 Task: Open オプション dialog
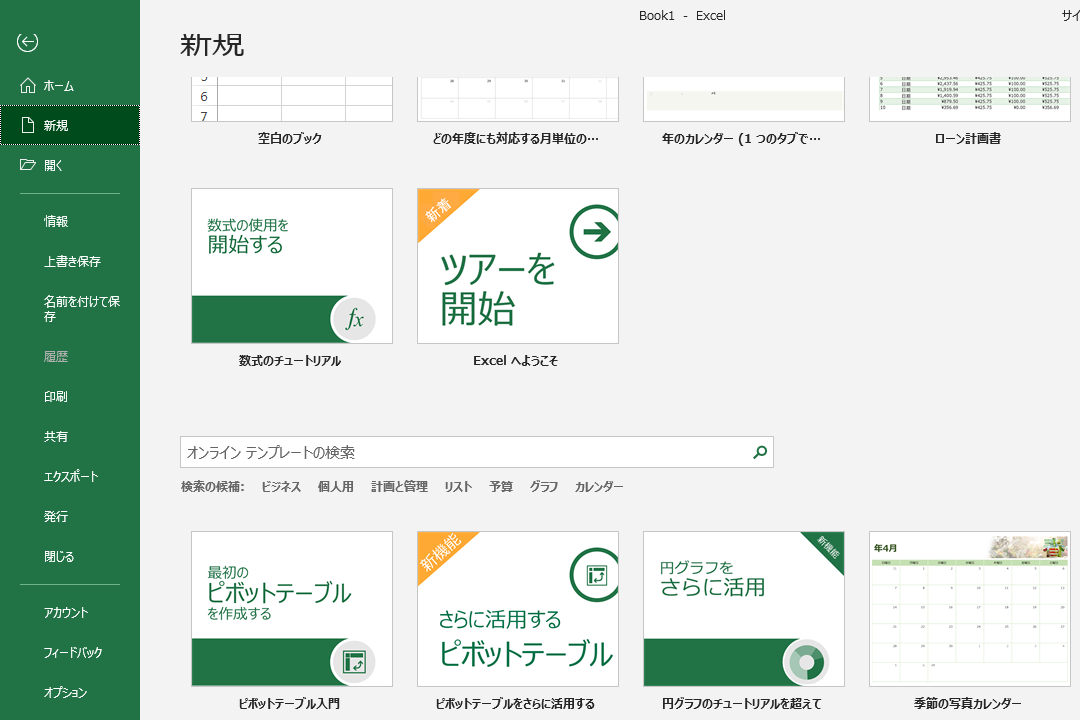(x=70, y=692)
